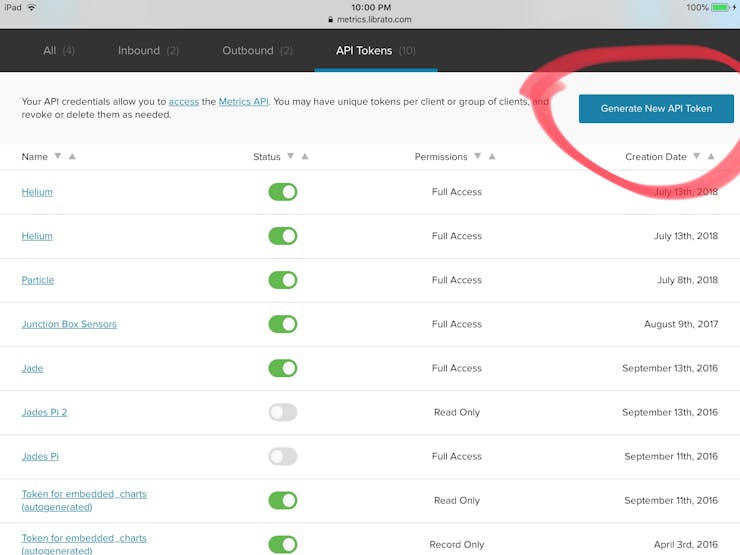
Task: Open the Inbound tab
Action: point(148,50)
